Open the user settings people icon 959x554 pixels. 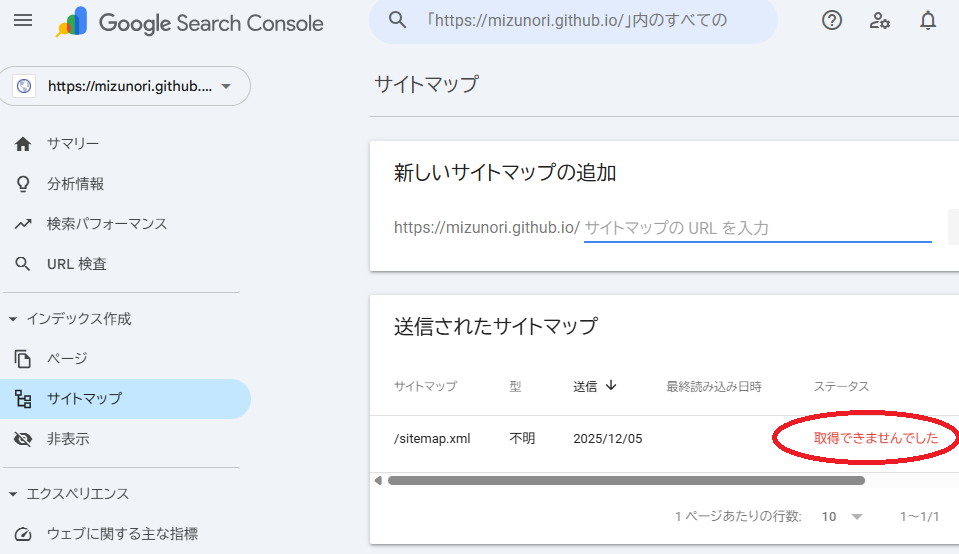coord(879,21)
